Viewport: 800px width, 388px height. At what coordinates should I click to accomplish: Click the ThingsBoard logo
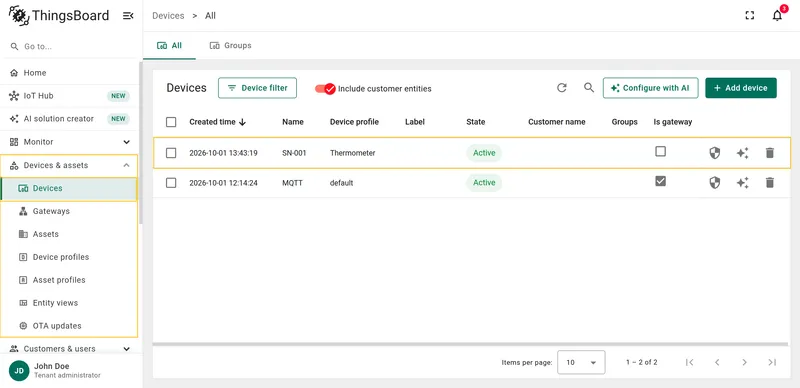point(59,16)
